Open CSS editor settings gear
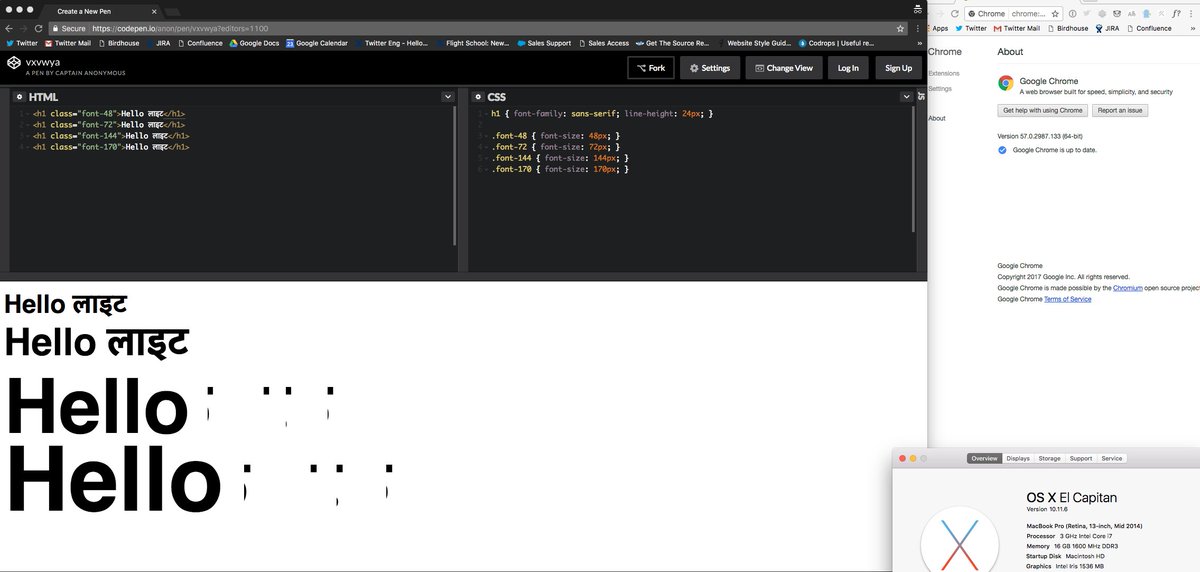The width and height of the screenshot is (1200, 572). [x=478, y=97]
